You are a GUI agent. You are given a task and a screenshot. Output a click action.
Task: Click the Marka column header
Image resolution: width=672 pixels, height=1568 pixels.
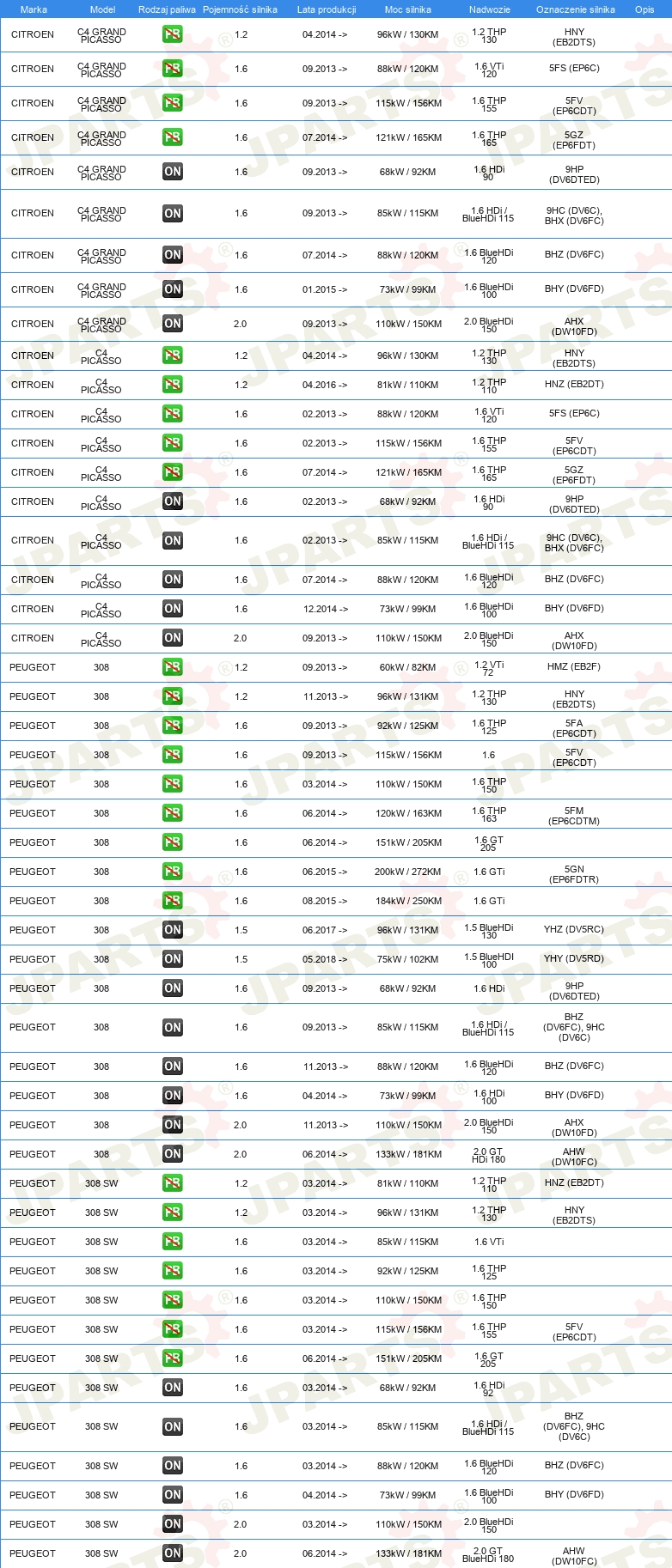pyautogui.click(x=34, y=9)
